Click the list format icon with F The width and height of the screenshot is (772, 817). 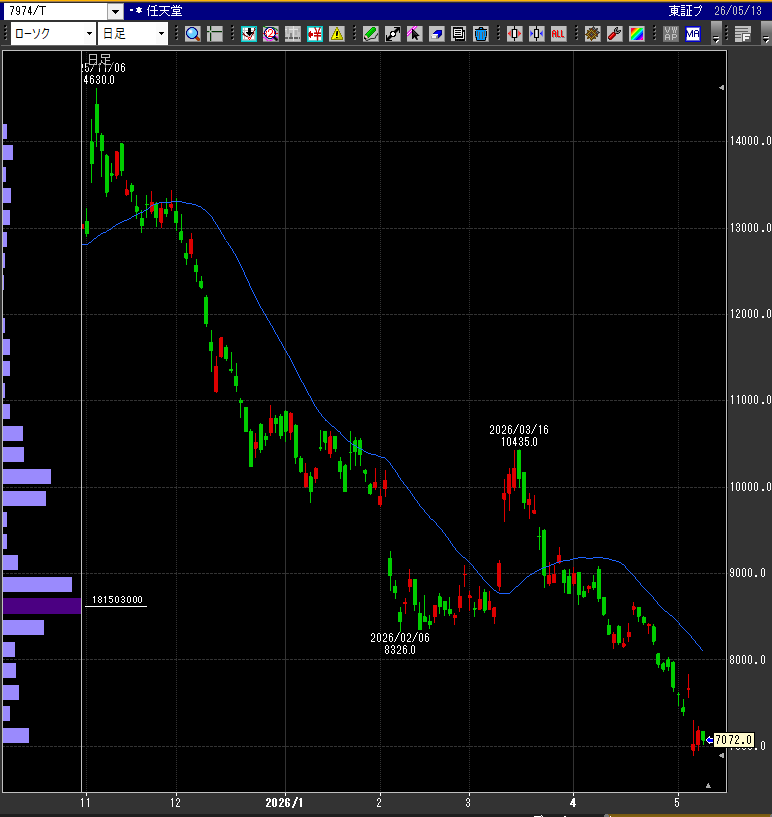coord(743,34)
